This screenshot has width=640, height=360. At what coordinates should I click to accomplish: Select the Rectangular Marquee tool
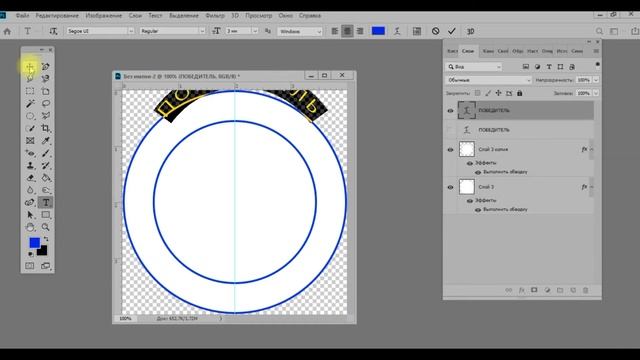30,91
